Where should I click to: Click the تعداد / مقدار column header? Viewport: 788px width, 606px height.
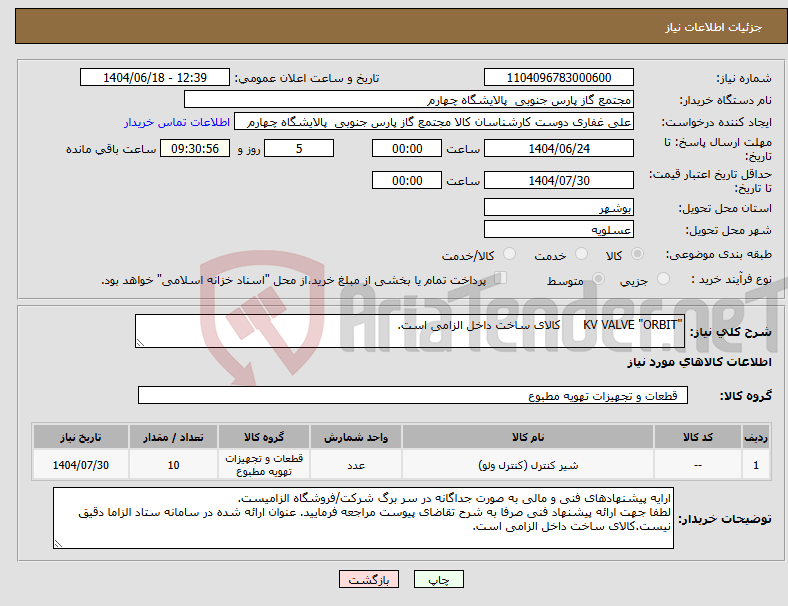[x=173, y=437]
